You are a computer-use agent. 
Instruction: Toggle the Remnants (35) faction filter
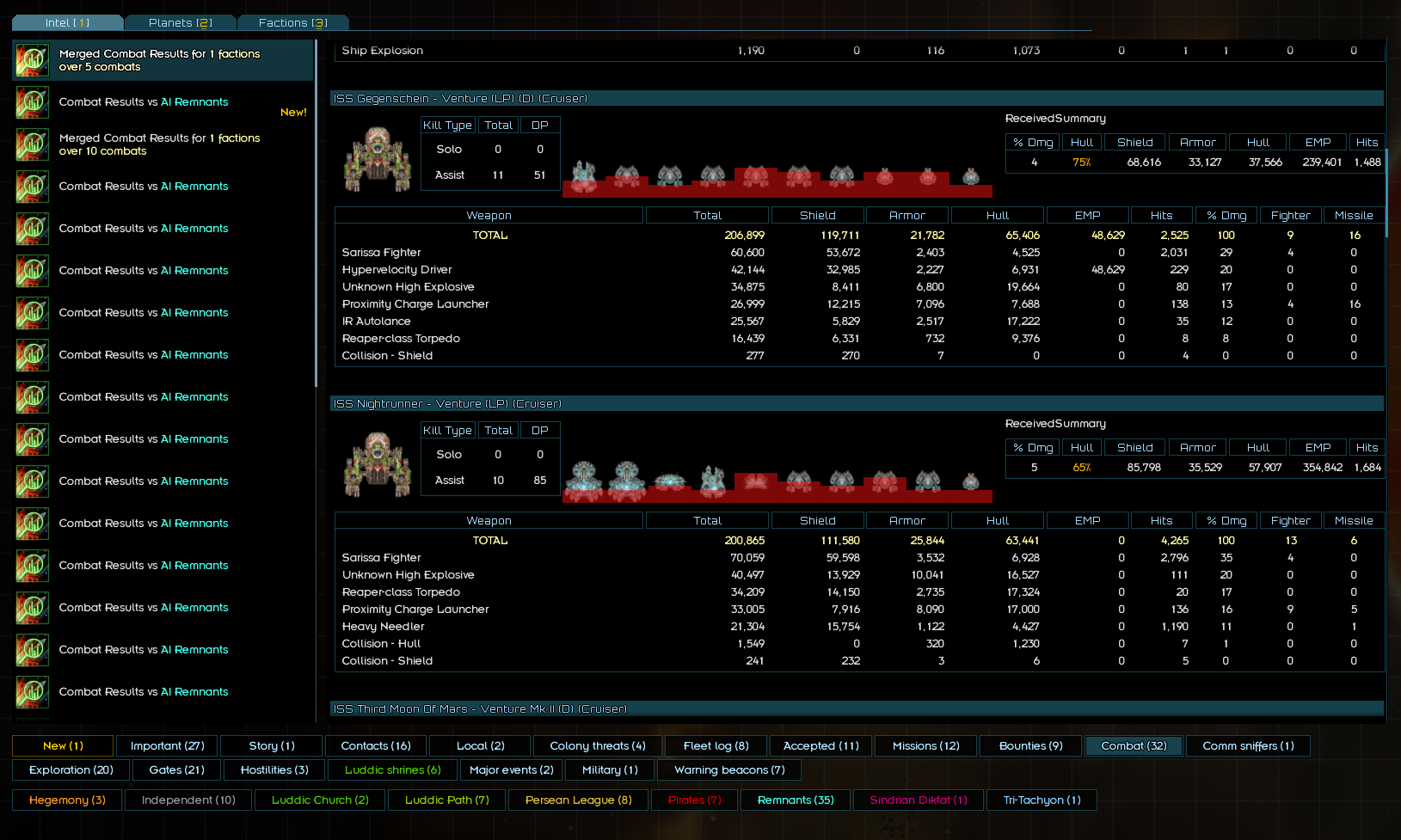tap(796, 800)
